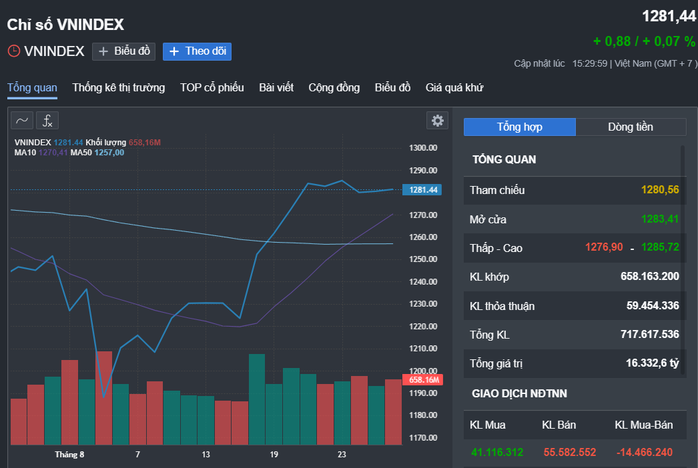Viewport: 698px width, 468px height.
Task: Go to the Cộng đồng tab
Action: [334, 87]
